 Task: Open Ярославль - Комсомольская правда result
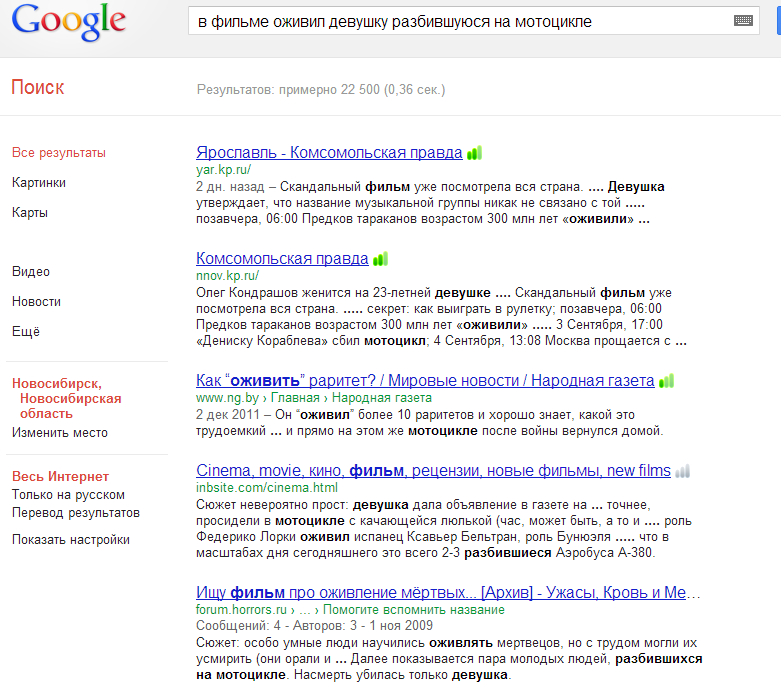329,152
